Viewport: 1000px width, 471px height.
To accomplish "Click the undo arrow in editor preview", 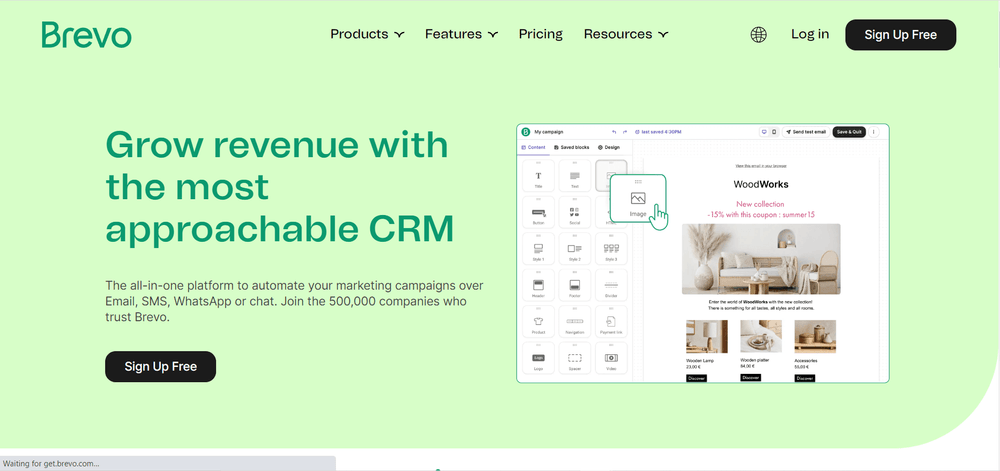I will (x=614, y=132).
